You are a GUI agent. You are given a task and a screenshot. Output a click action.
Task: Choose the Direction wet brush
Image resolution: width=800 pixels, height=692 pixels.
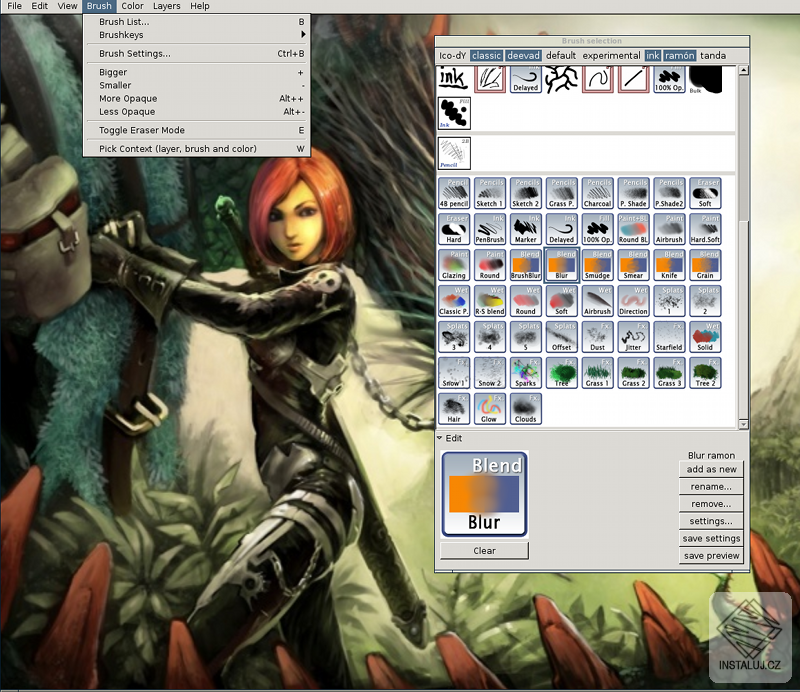(x=633, y=301)
